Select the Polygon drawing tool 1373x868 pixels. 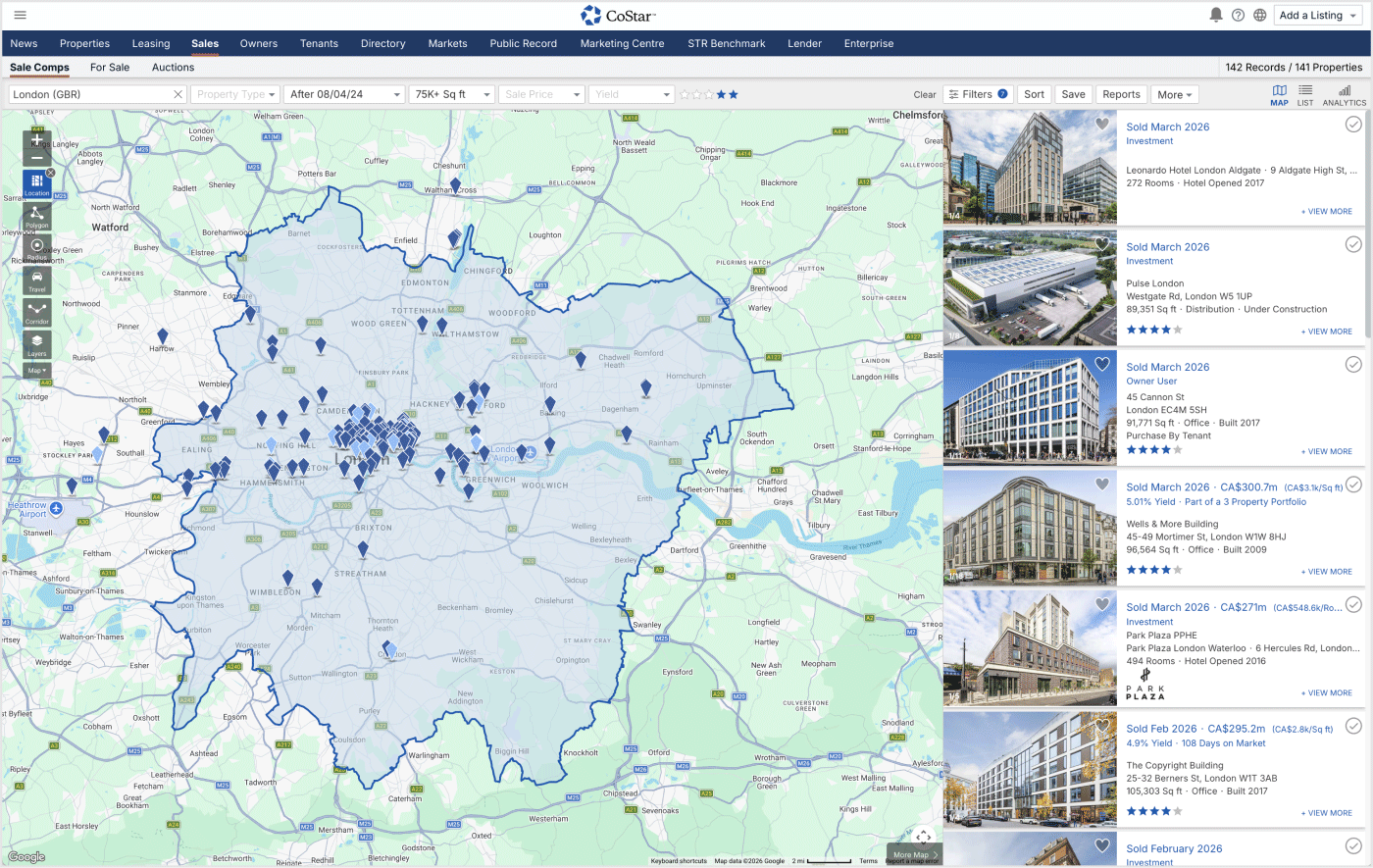pos(37,216)
